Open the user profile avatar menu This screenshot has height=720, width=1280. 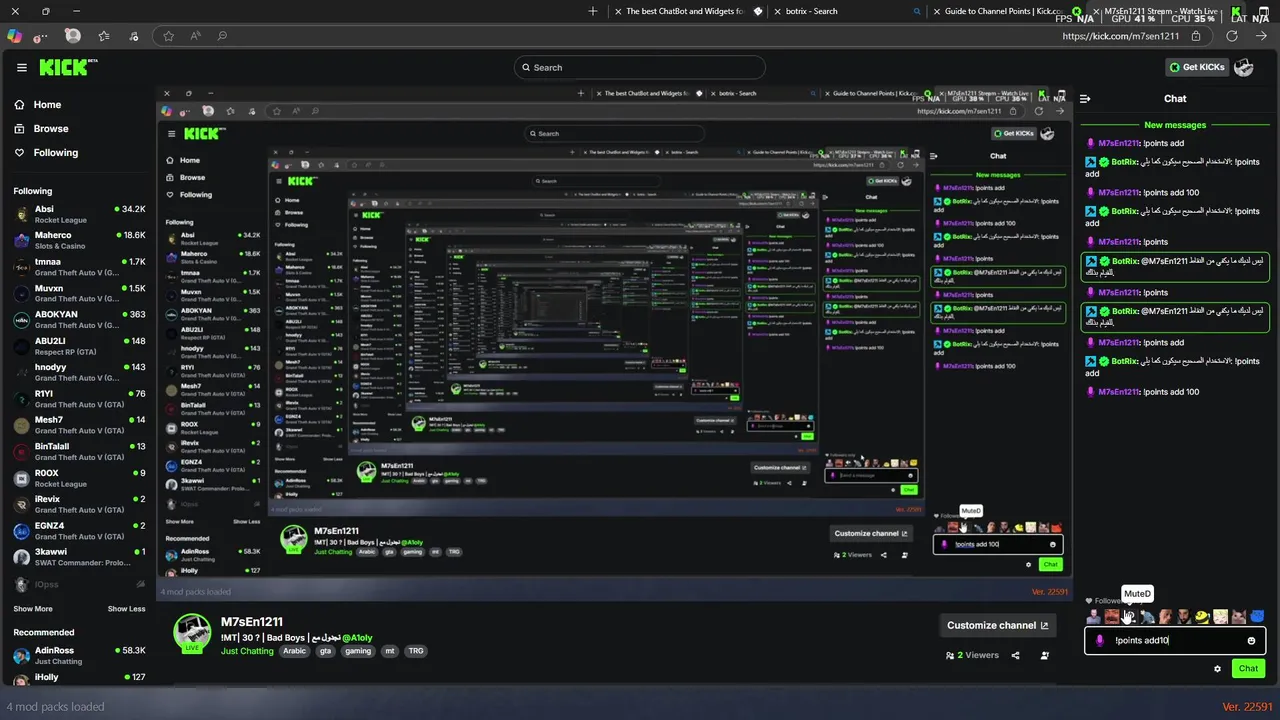pos(1244,67)
